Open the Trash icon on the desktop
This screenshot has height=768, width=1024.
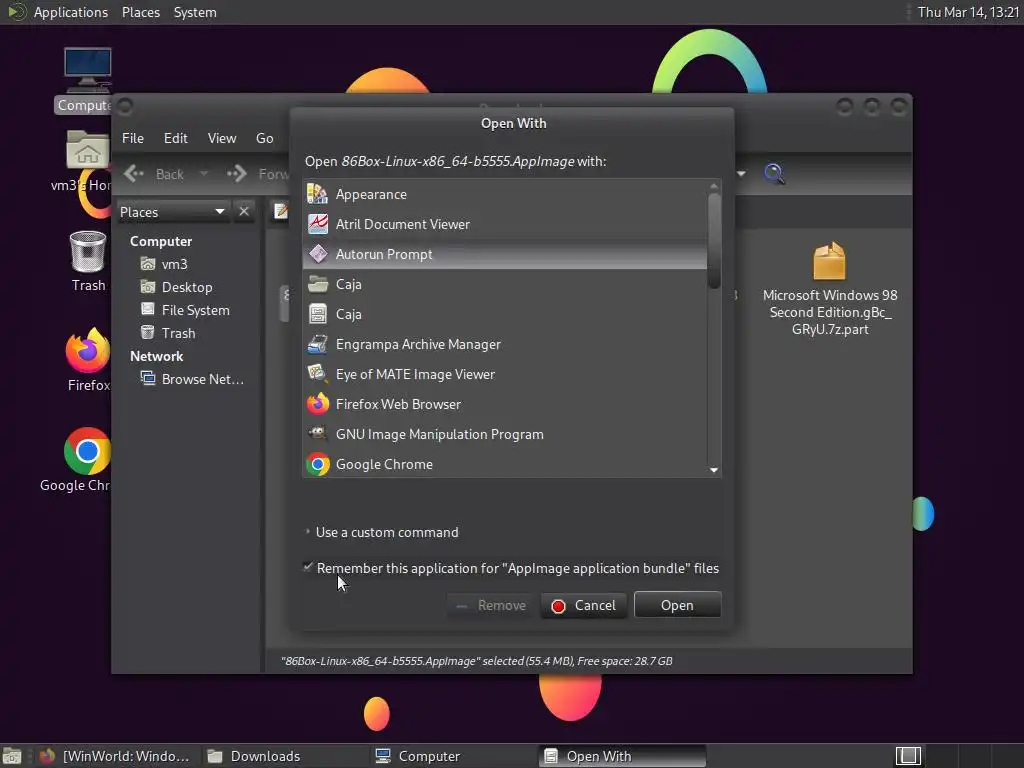coord(88,261)
